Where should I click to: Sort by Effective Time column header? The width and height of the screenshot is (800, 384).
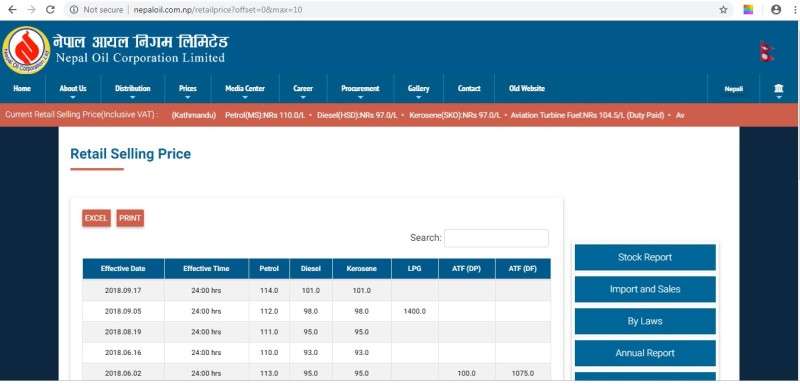pos(207,269)
